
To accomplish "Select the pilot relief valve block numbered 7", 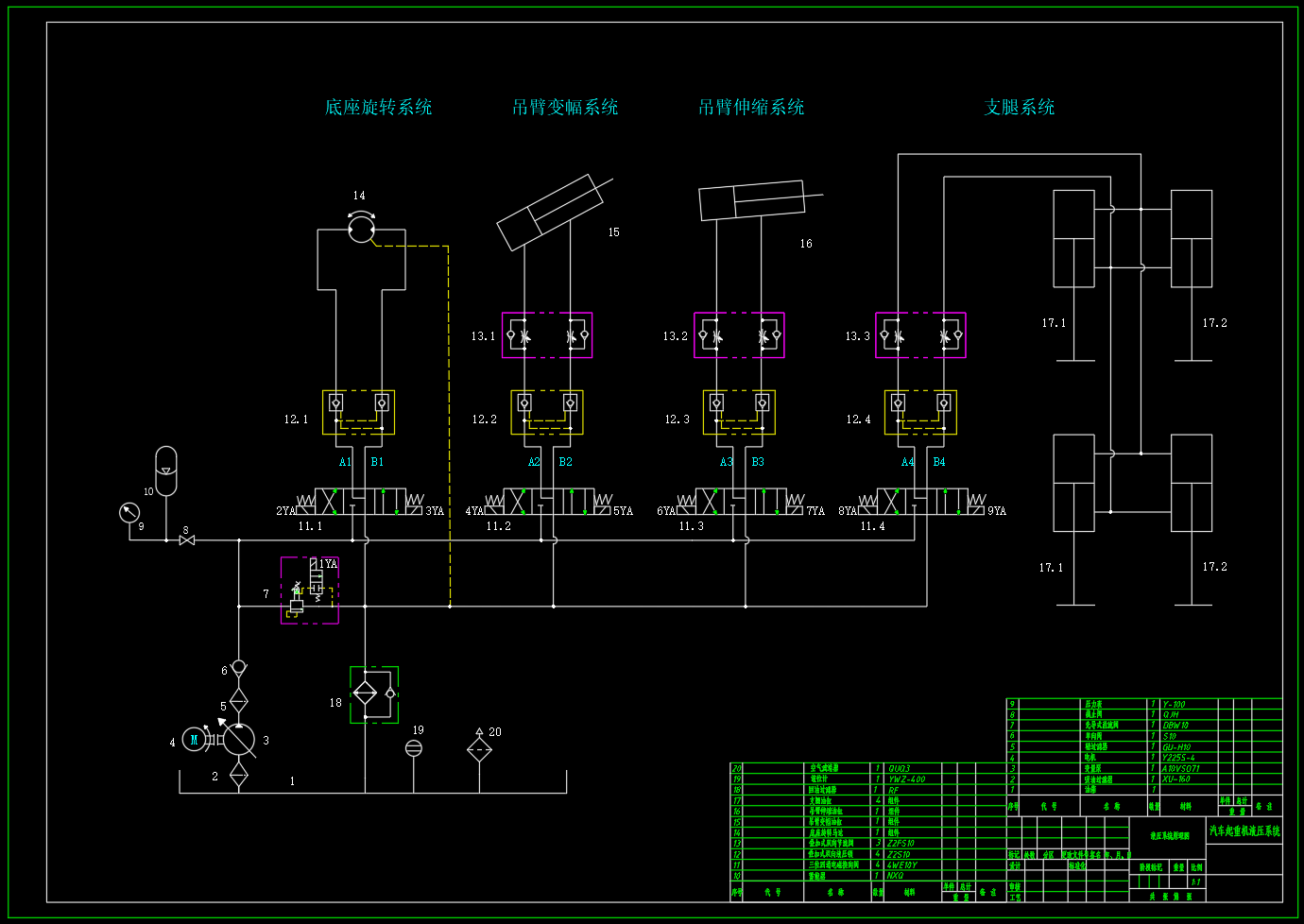I will tap(310, 590).
